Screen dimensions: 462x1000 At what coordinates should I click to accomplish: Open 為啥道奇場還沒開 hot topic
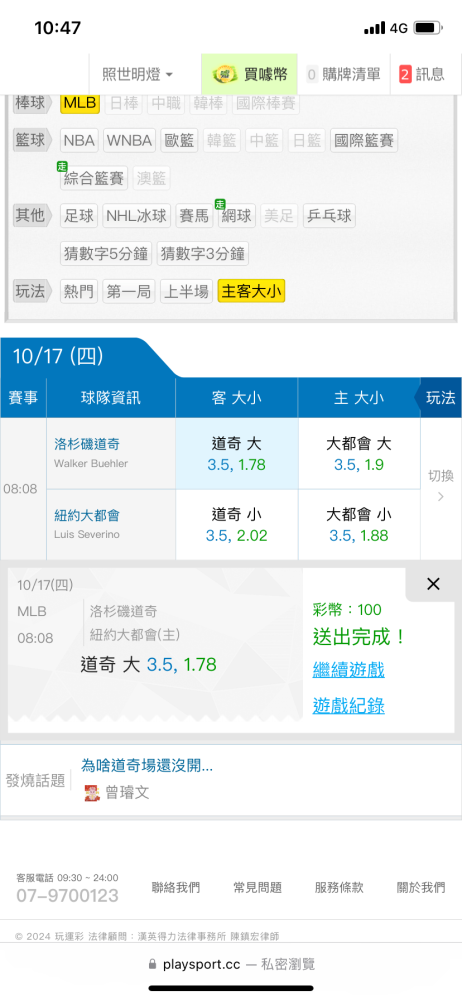point(147,765)
